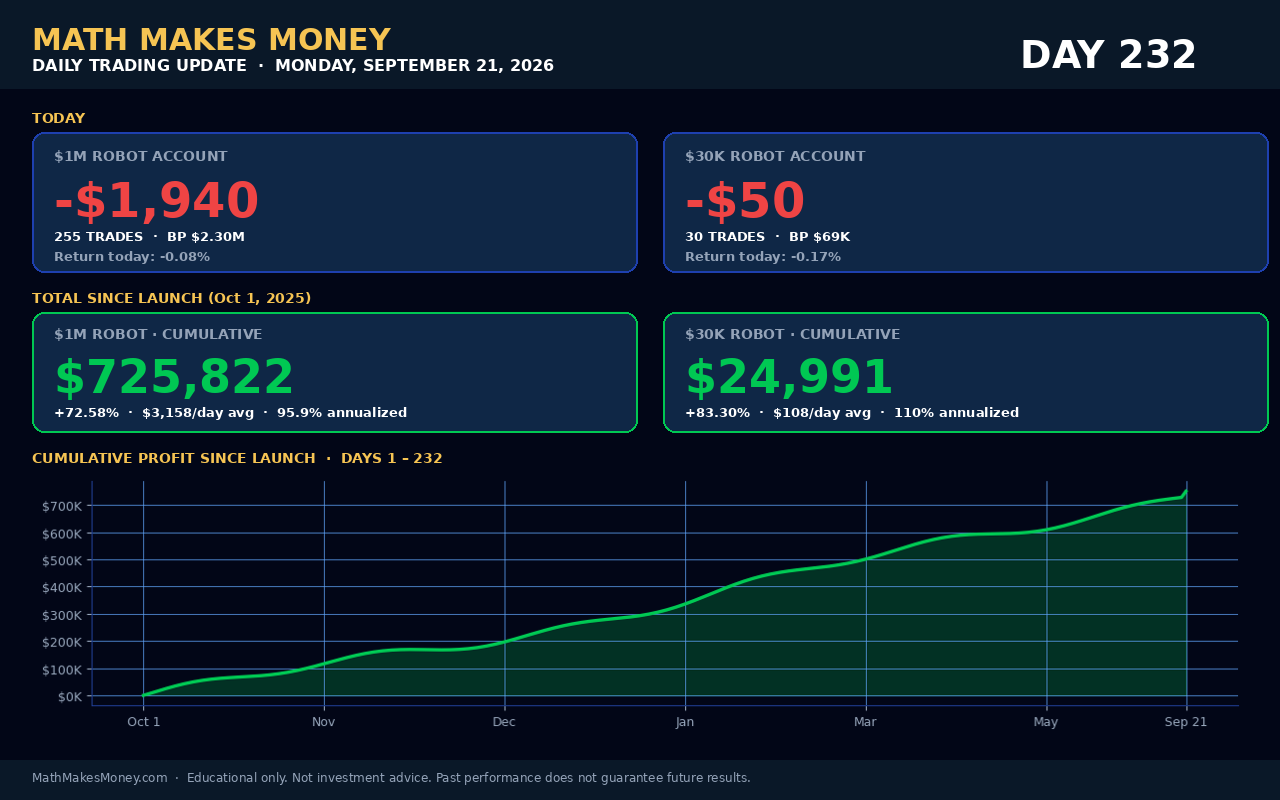Click the $30K ROBOT · CUMULATIVE label
This screenshot has width=1280, height=800.
(x=792, y=335)
